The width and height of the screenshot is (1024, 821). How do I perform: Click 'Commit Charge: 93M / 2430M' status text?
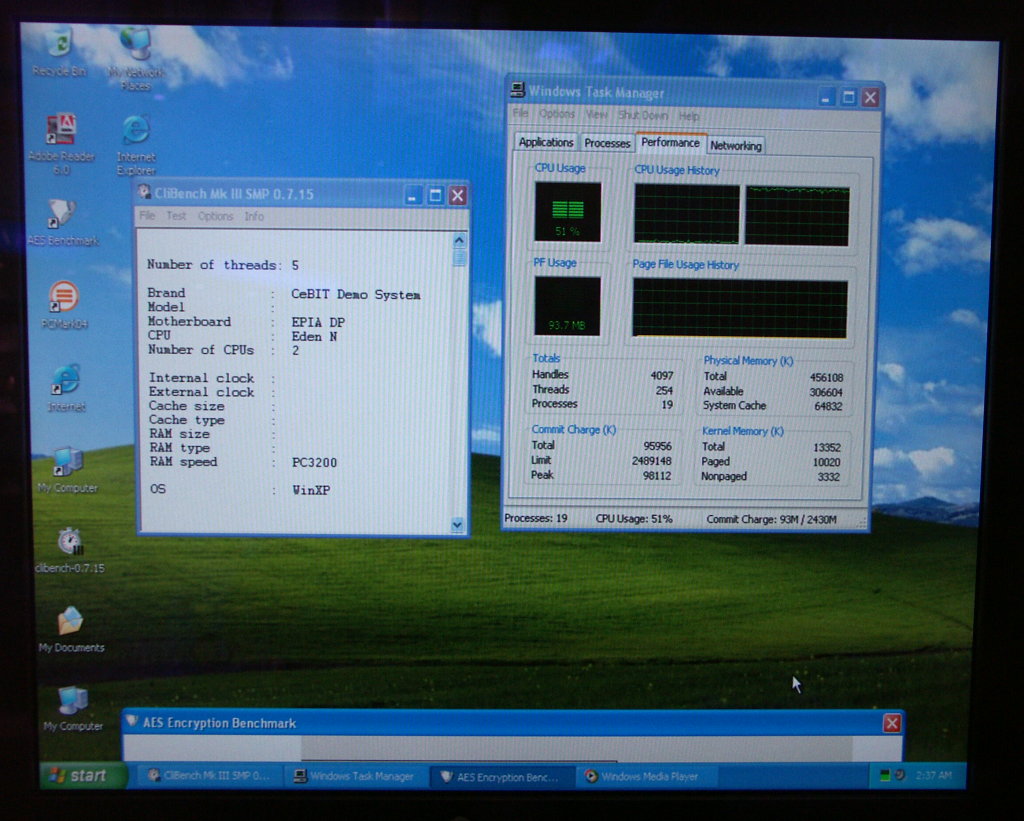coord(771,519)
